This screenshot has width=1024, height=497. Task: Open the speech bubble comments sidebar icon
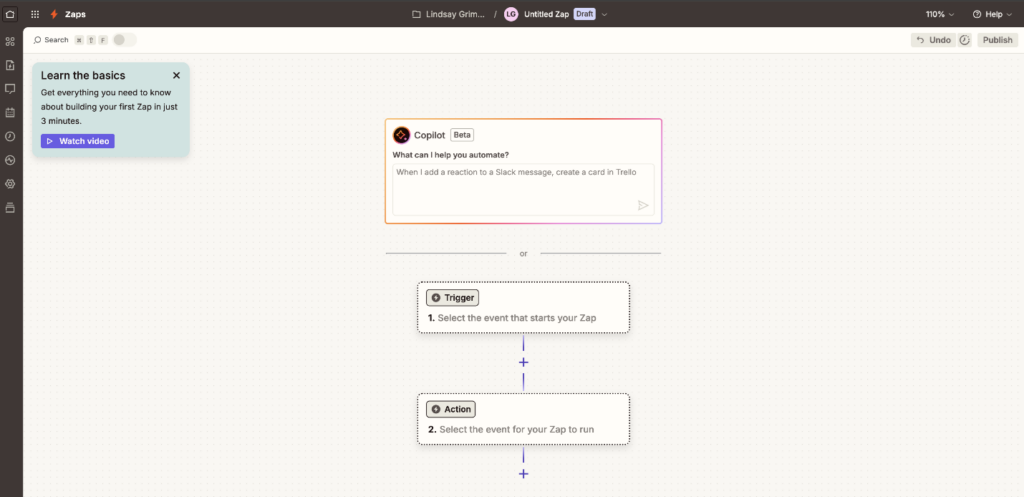click(x=10, y=89)
